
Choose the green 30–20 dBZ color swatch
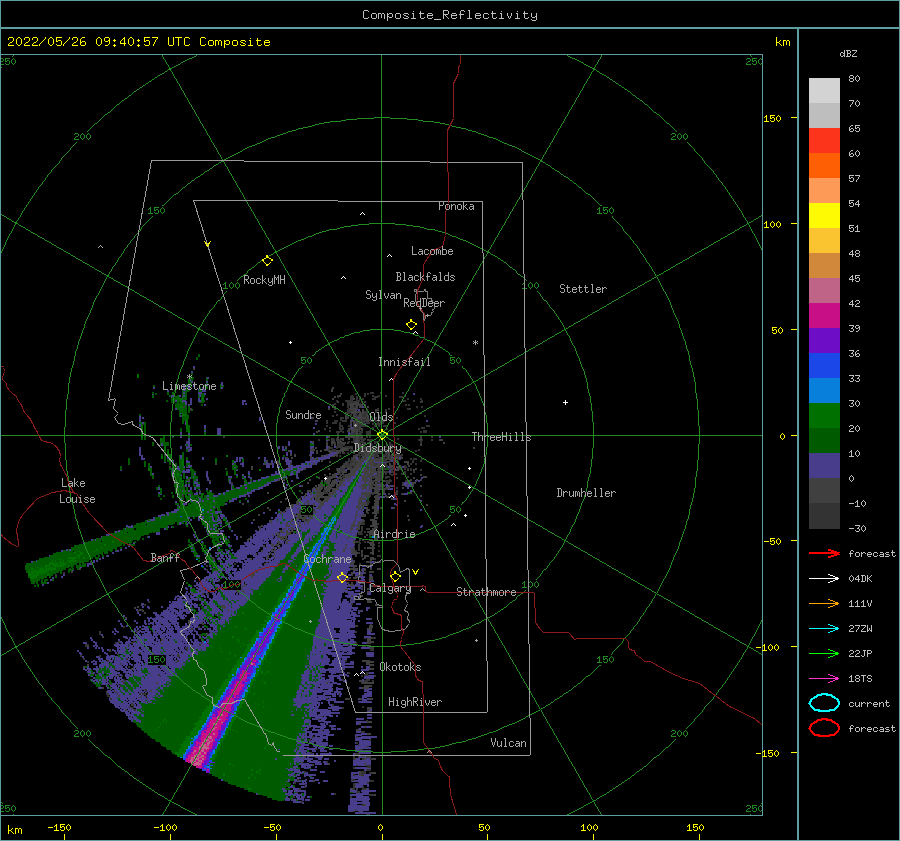(824, 416)
